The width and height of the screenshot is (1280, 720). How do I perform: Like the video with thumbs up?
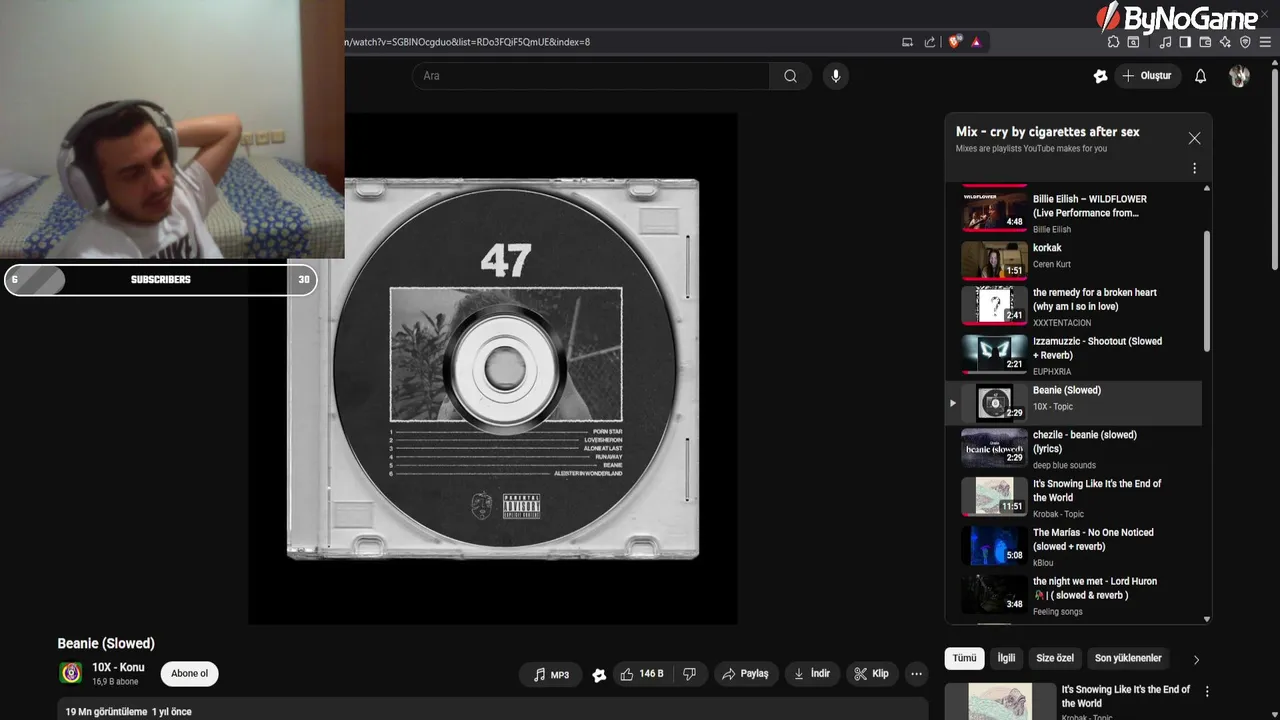coord(642,674)
